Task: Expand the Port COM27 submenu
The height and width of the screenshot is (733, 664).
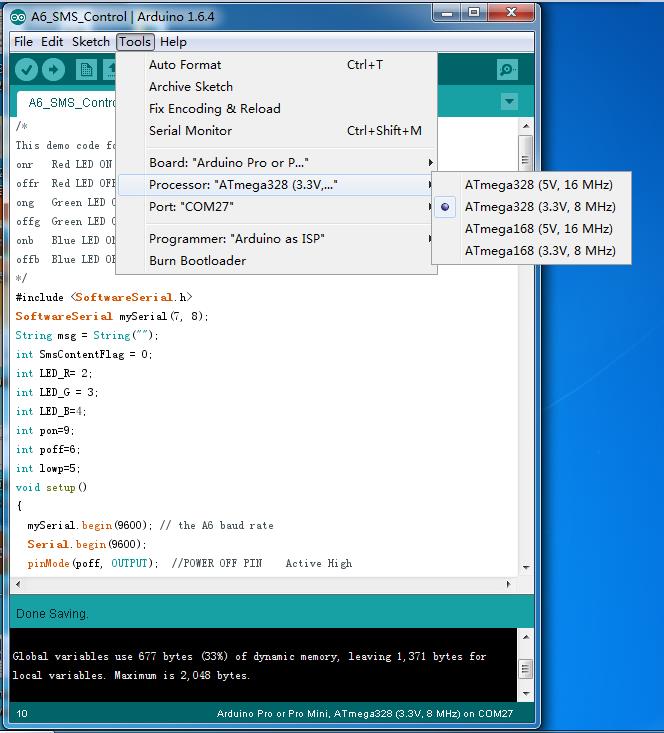Action: click(x=277, y=207)
